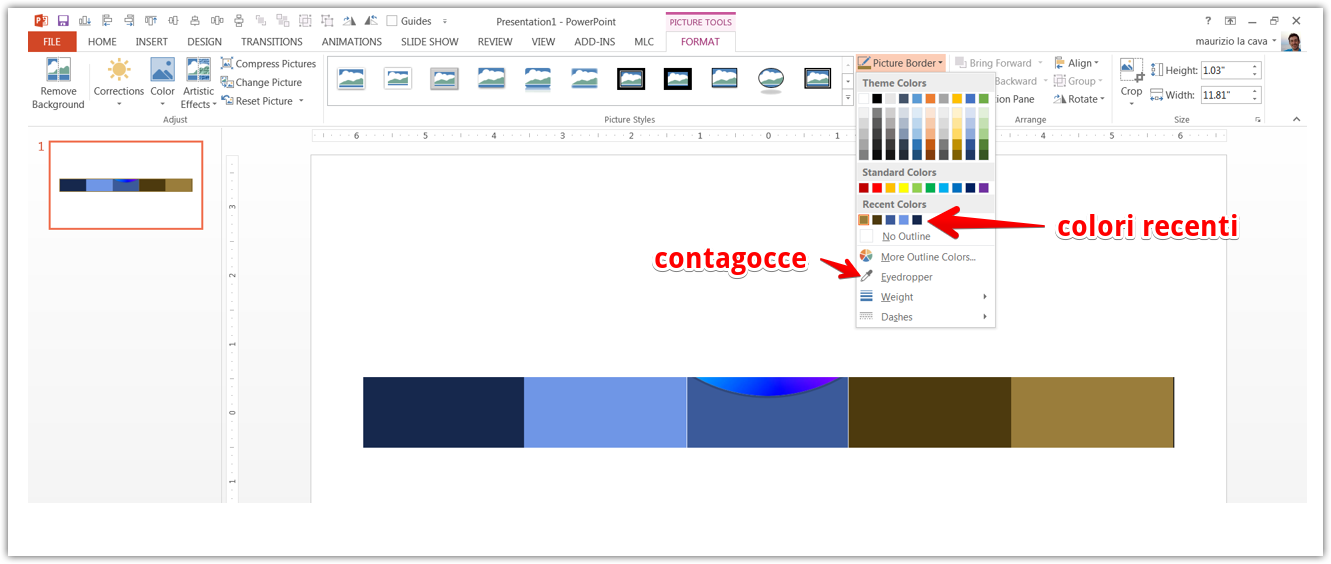Pick the standard yellow color swatch
The height and width of the screenshot is (564, 1331).
click(x=904, y=188)
